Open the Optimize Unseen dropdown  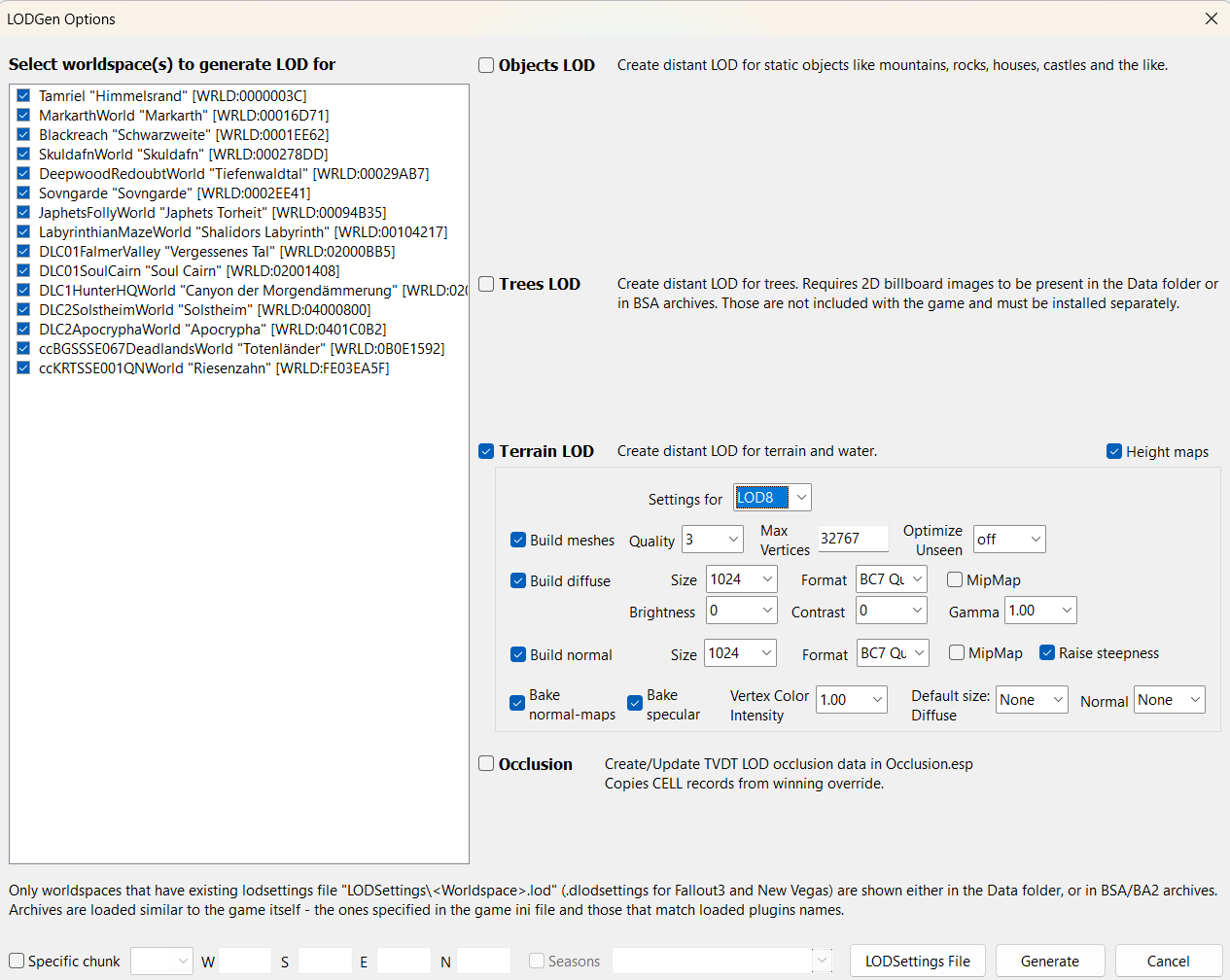pyautogui.click(x=1009, y=539)
